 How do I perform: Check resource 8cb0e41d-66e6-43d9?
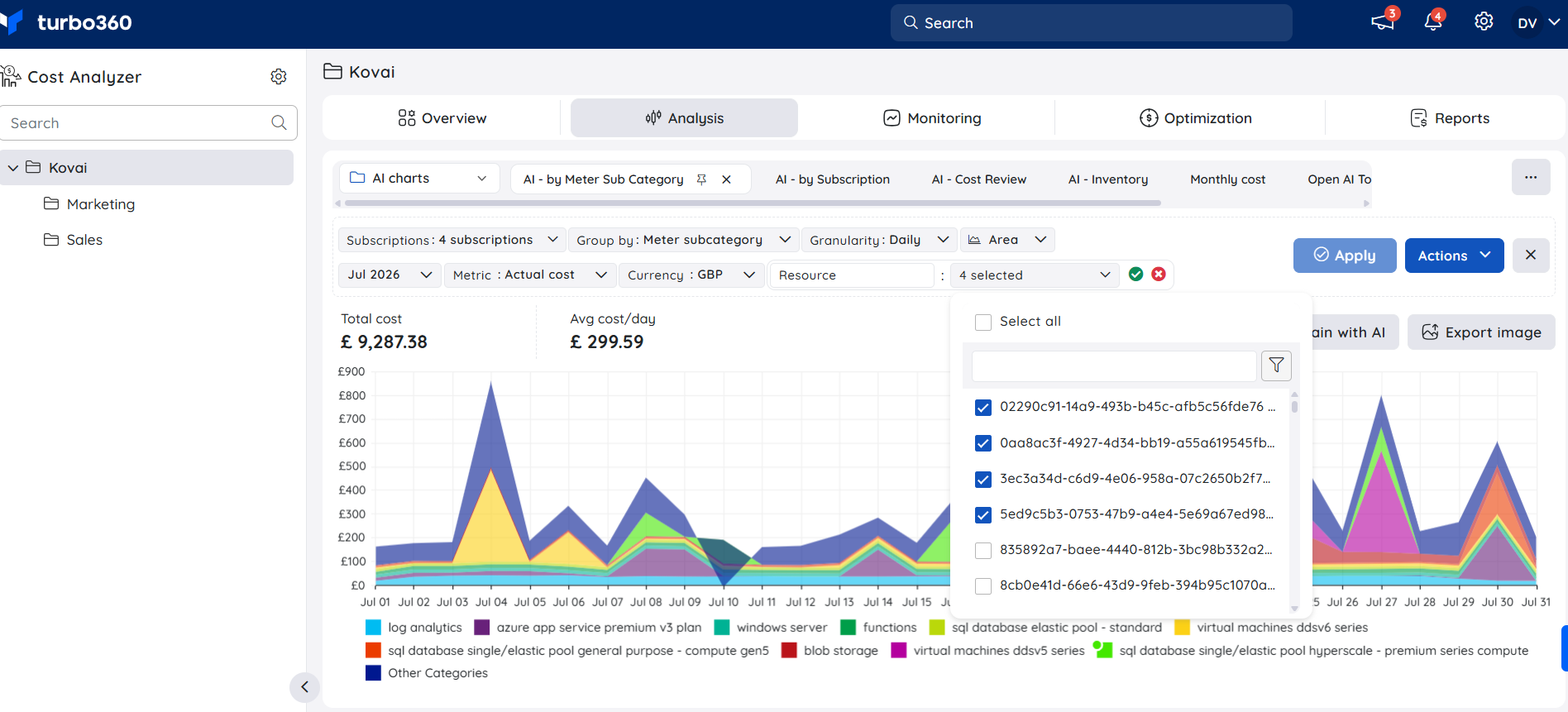point(983,586)
